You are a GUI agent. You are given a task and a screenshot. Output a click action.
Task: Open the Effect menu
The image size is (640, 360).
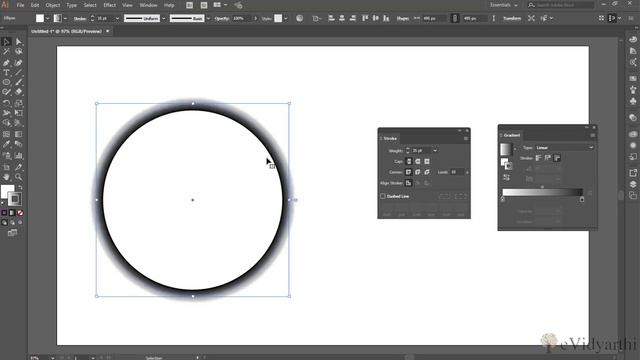tap(109, 5)
